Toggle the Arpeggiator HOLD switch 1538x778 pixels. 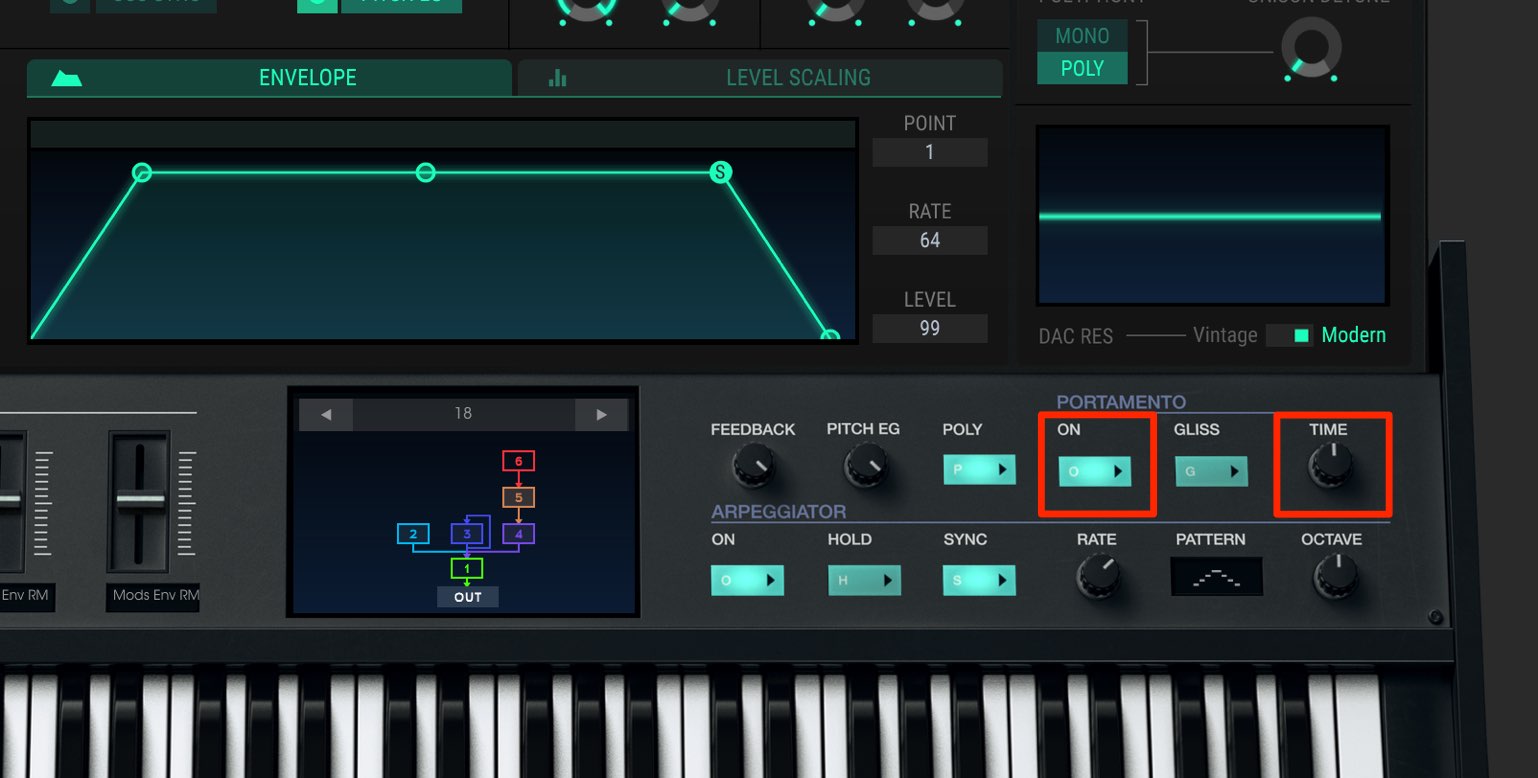click(864, 580)
